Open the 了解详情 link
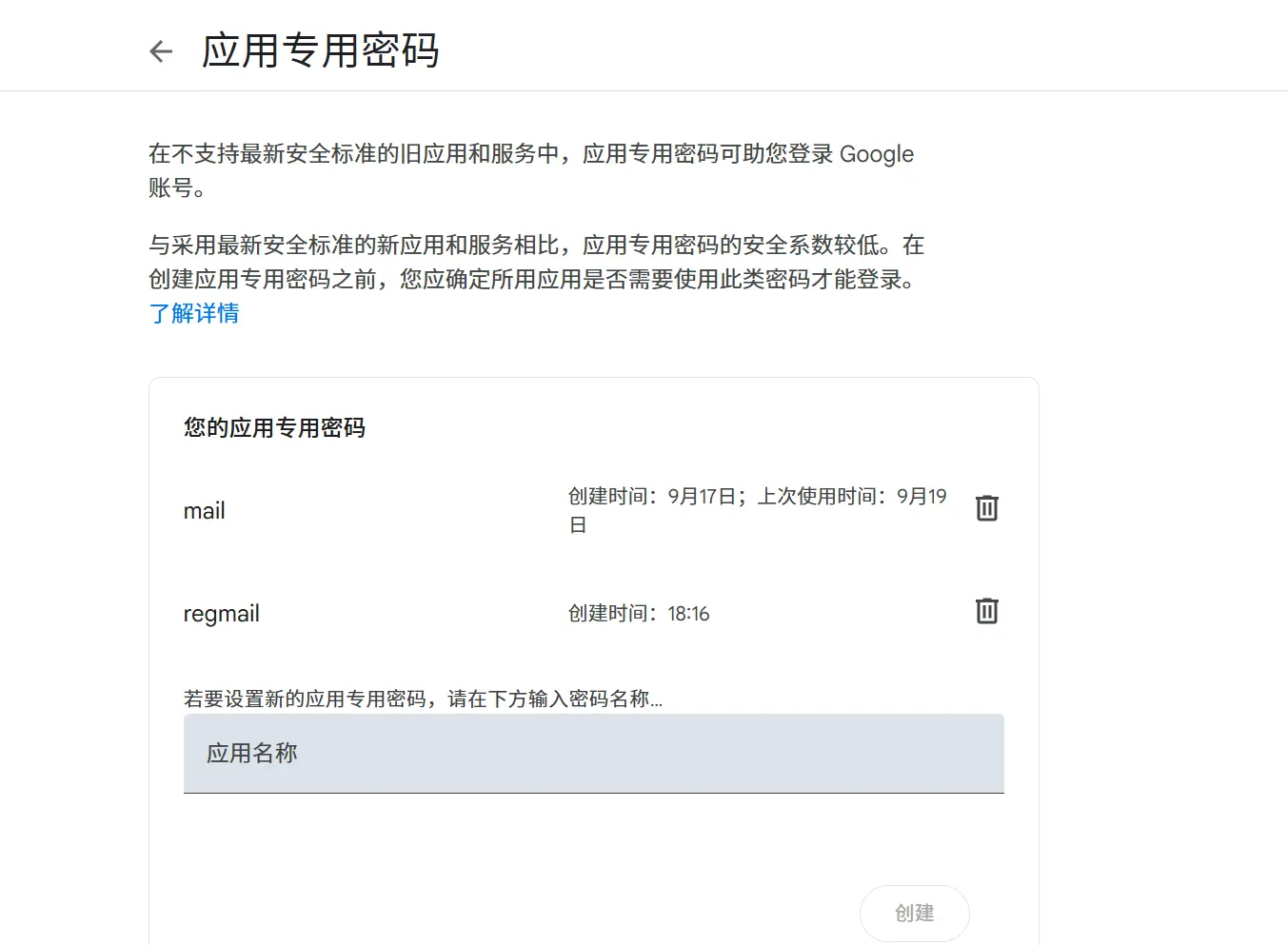Image resolution: width=1288 pixels, height=945 pixels. [x=194, y=313]
